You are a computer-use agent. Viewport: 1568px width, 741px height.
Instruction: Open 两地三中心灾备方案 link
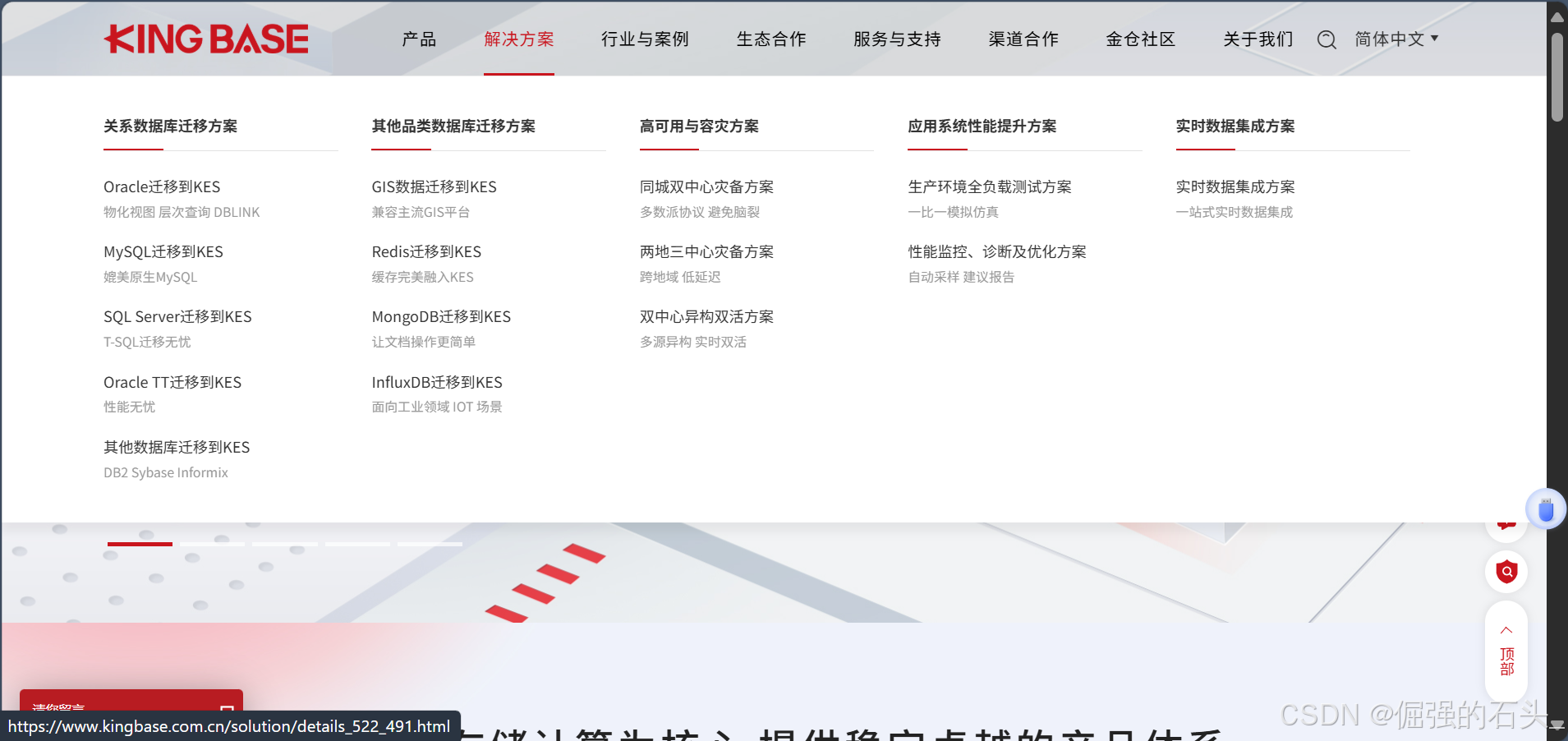707,251
